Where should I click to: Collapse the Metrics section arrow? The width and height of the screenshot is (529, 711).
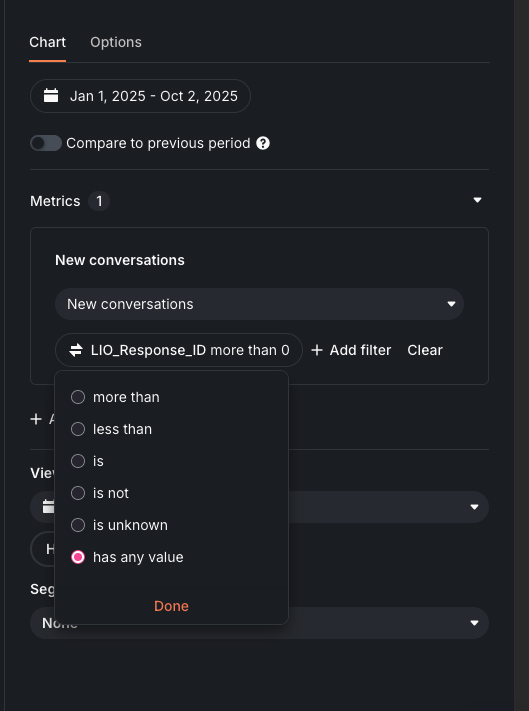(x=477, y=200)
